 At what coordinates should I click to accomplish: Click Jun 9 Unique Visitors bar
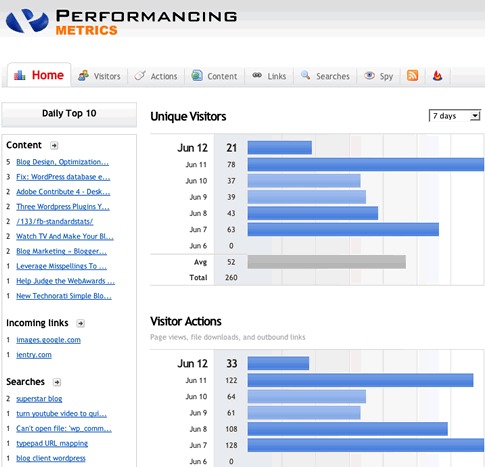[307, 197]
